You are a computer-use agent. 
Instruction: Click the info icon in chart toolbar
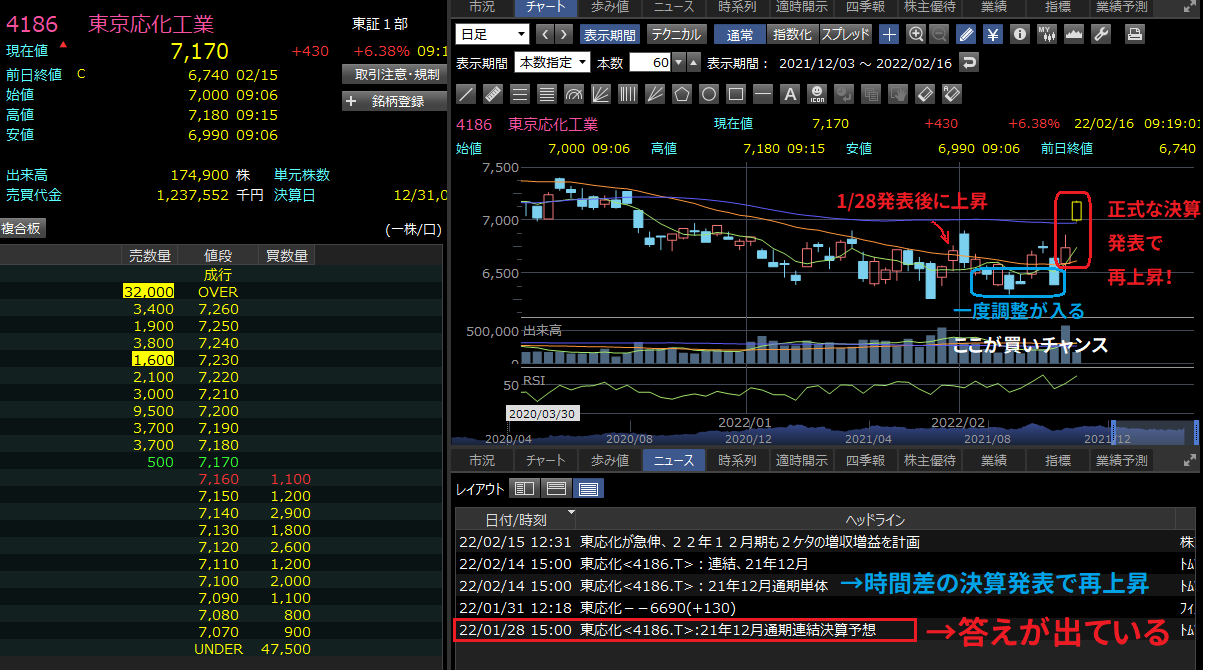point(1020,34)
